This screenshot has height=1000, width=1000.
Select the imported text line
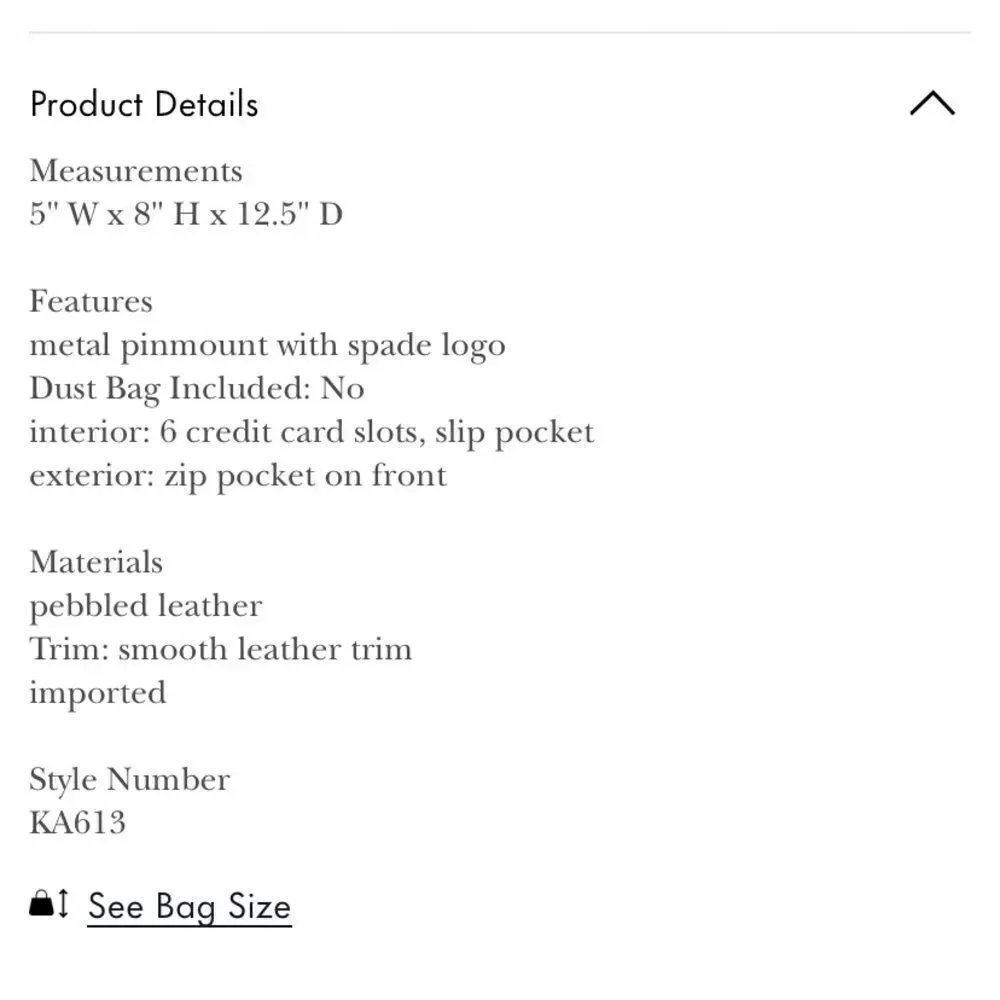(x=98, y=694)
